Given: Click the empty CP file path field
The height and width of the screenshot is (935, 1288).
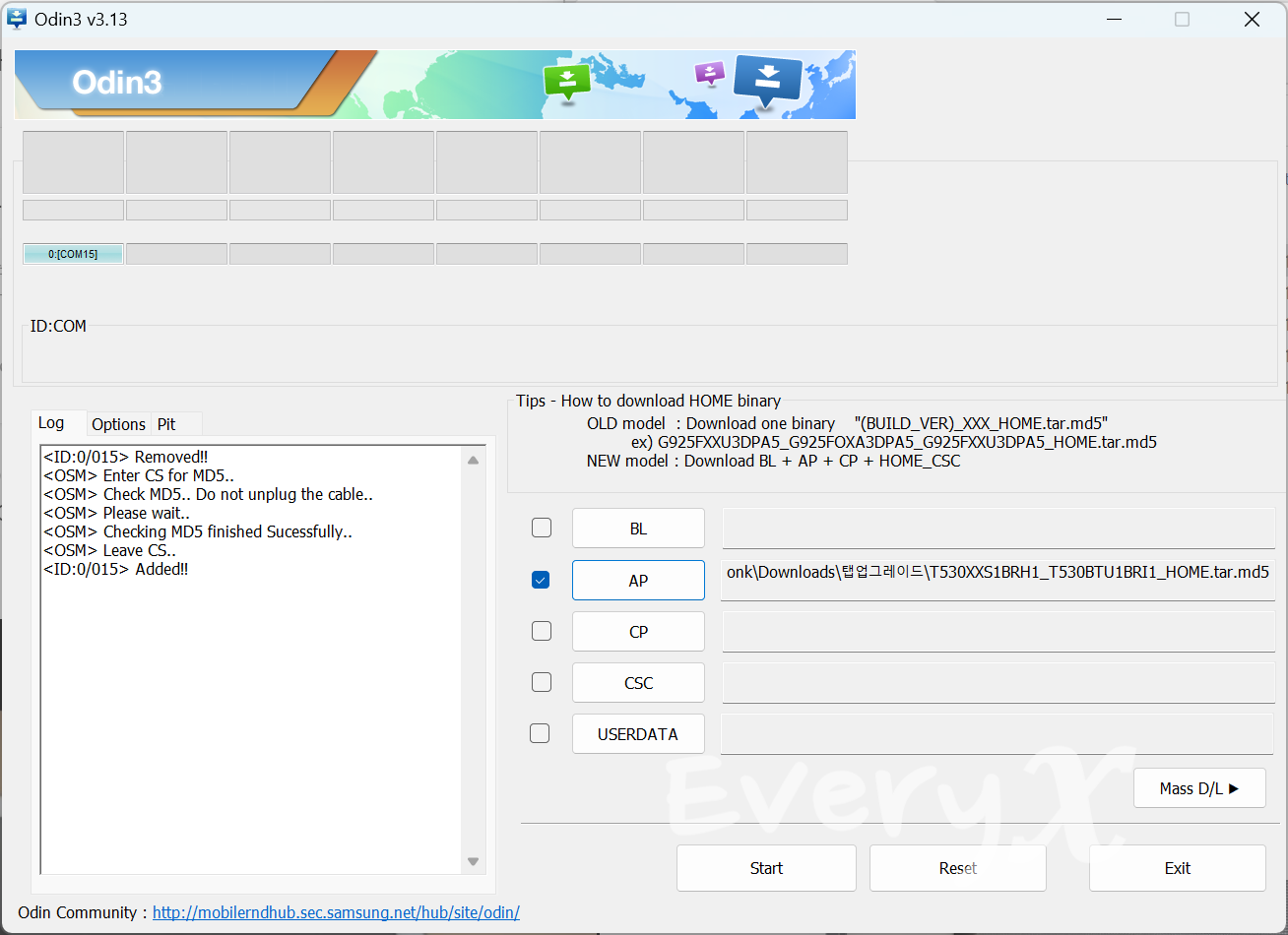Looking at the screenshot, I should (998, 631).
